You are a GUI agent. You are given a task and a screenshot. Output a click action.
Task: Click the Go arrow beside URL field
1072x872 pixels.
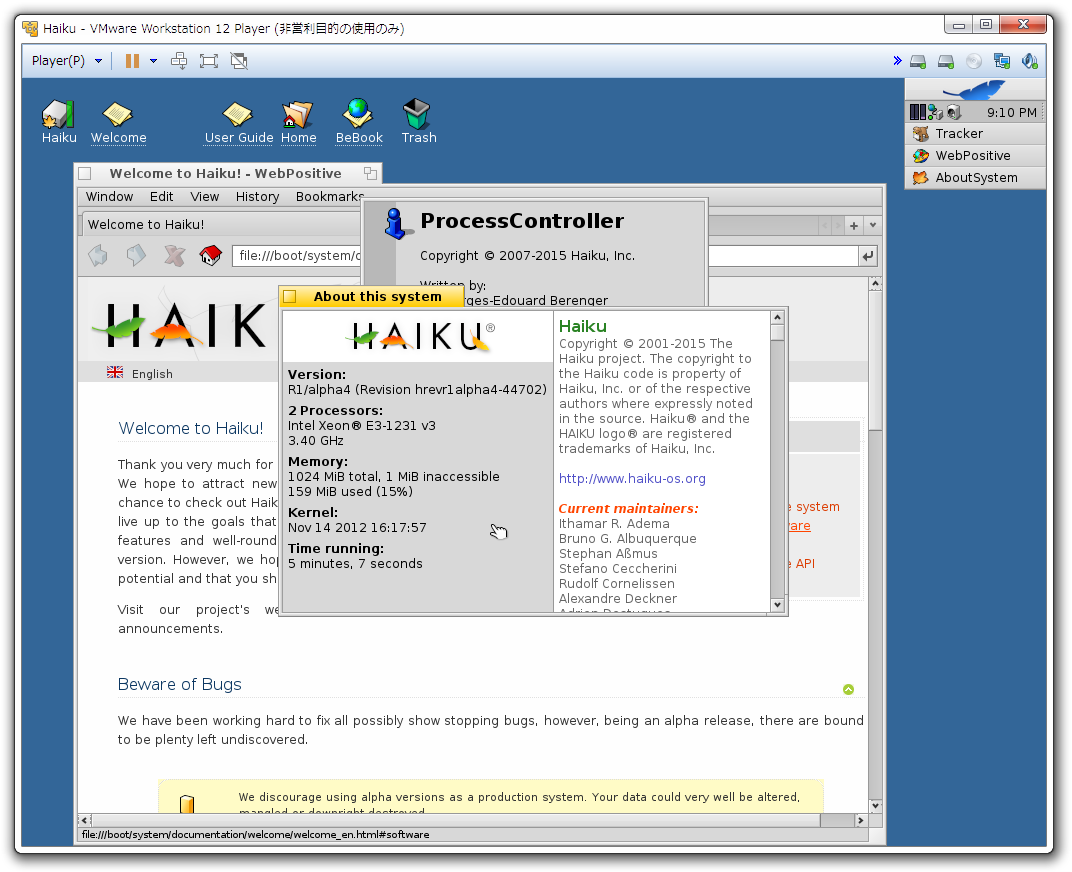(868, 256)
